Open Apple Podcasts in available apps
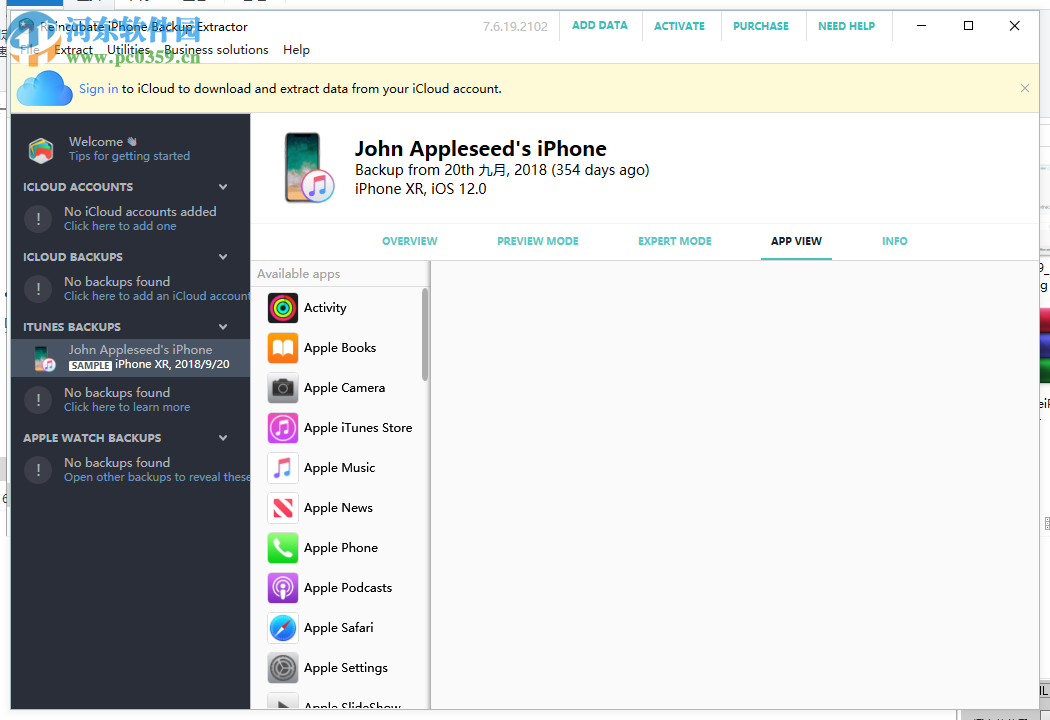1050x720 pixels. [x=282, y=587]
